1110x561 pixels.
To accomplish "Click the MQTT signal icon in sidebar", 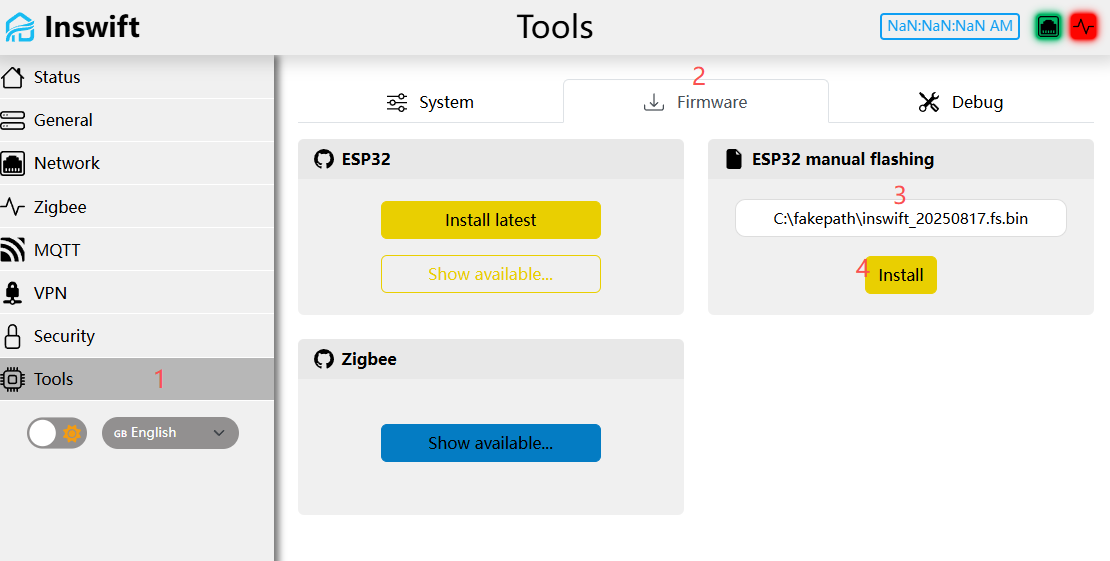I will (x=13, y=250).
